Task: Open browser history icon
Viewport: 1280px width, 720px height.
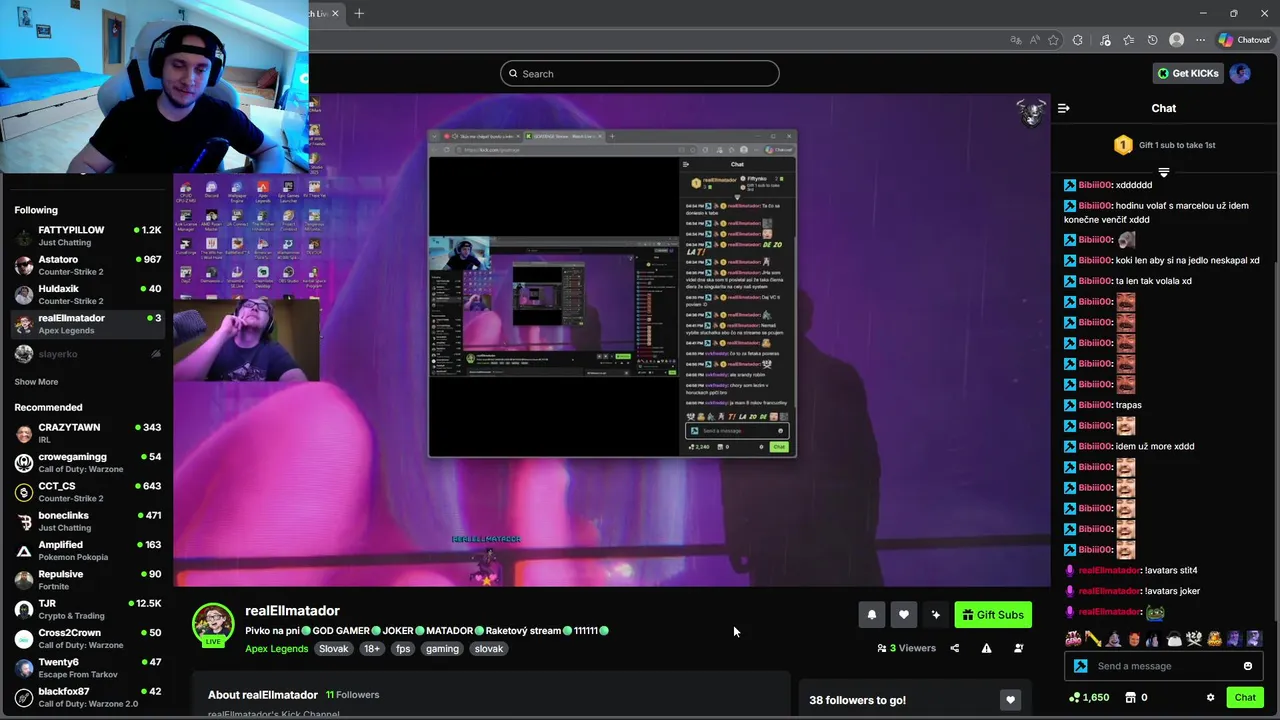Action: pos(1152,40)
